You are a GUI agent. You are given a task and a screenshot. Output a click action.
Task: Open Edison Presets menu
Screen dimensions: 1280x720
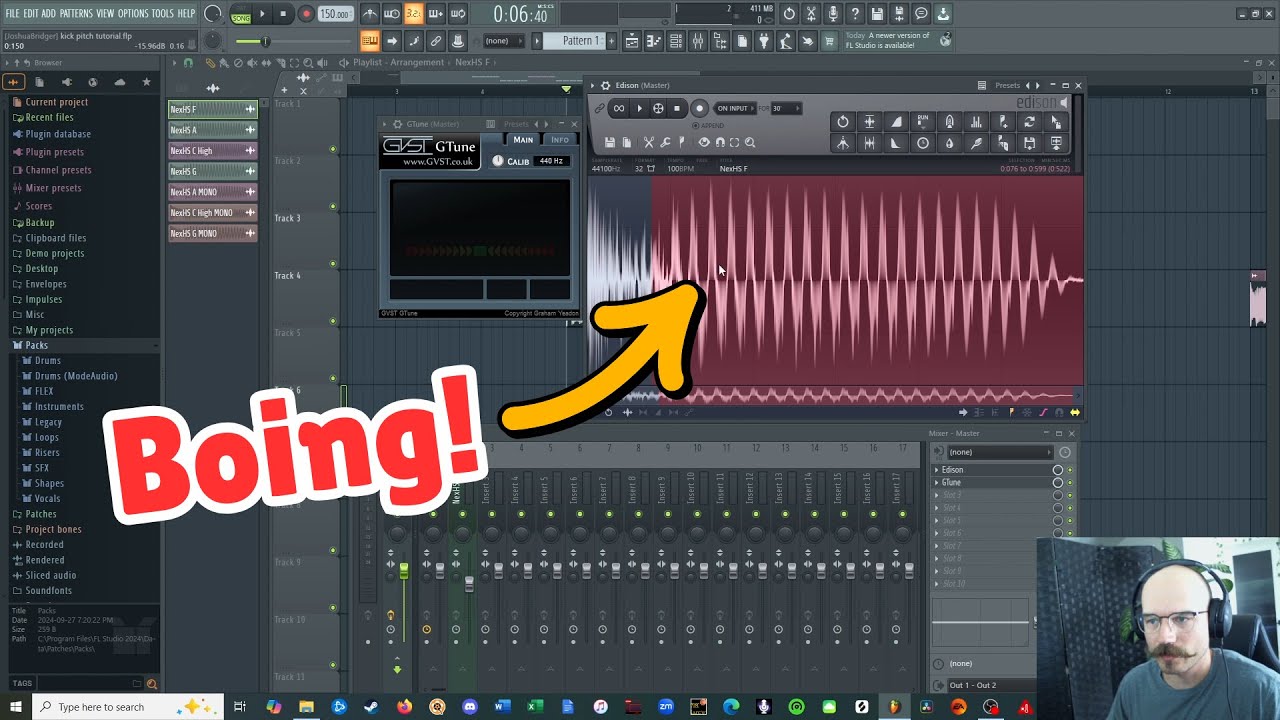(1007, 85)
